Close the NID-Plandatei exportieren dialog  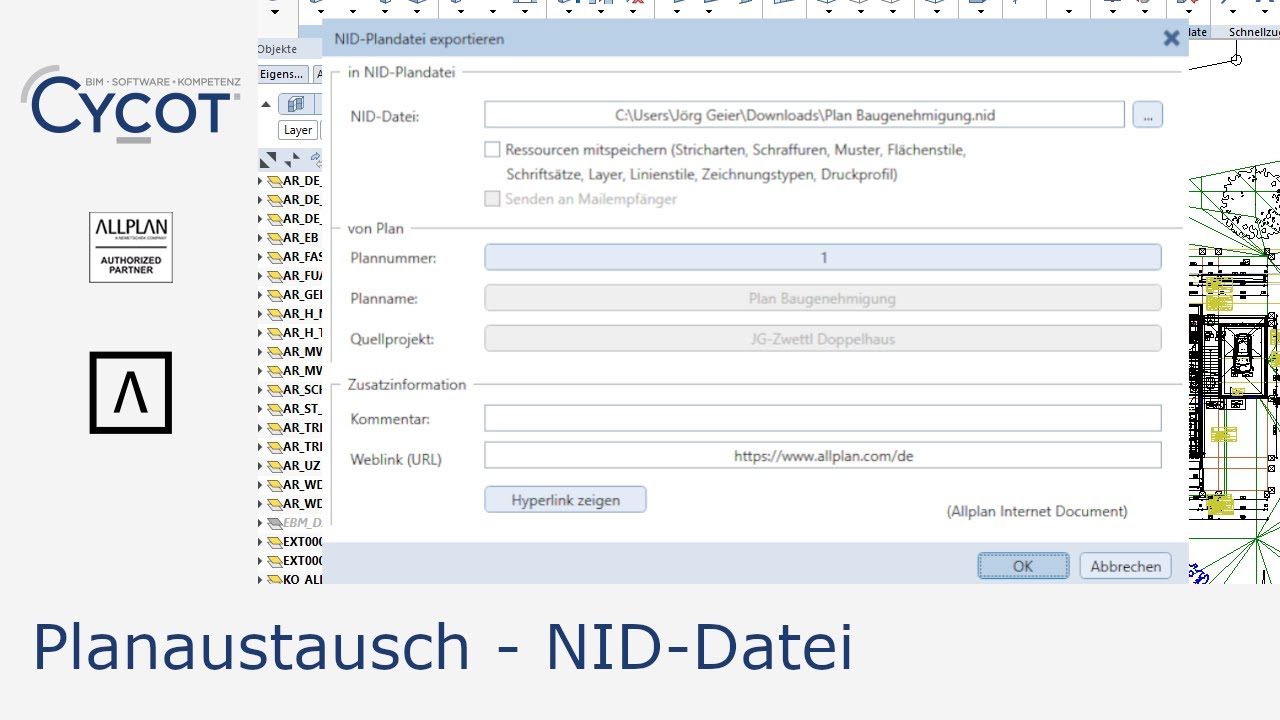tap(1171, 39)
